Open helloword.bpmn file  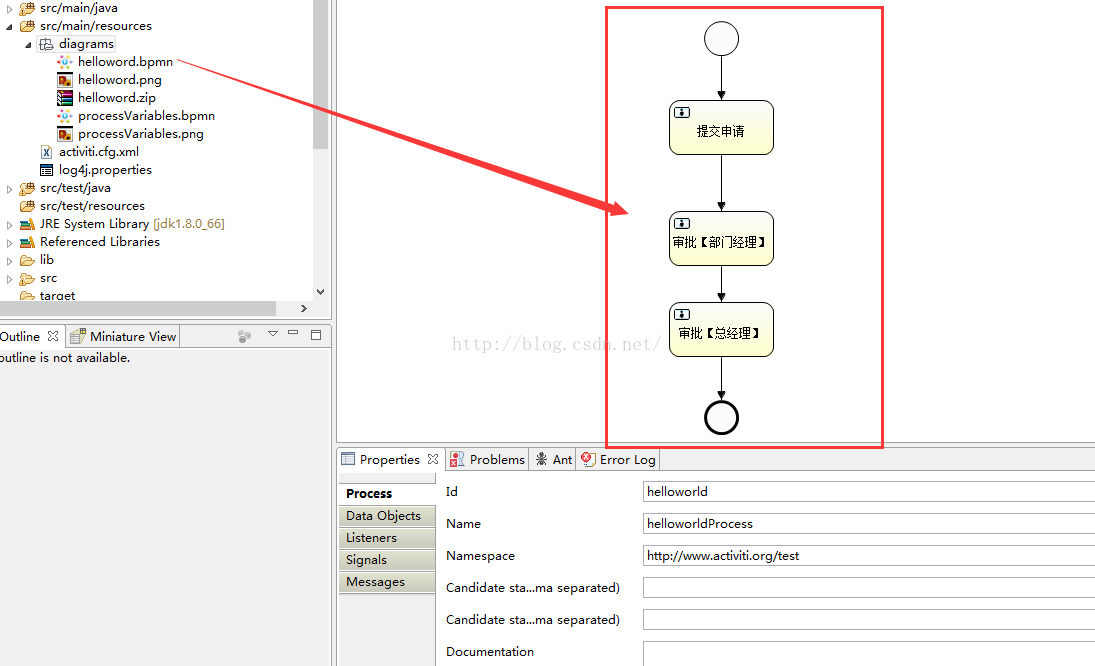[x=125, y=61]
